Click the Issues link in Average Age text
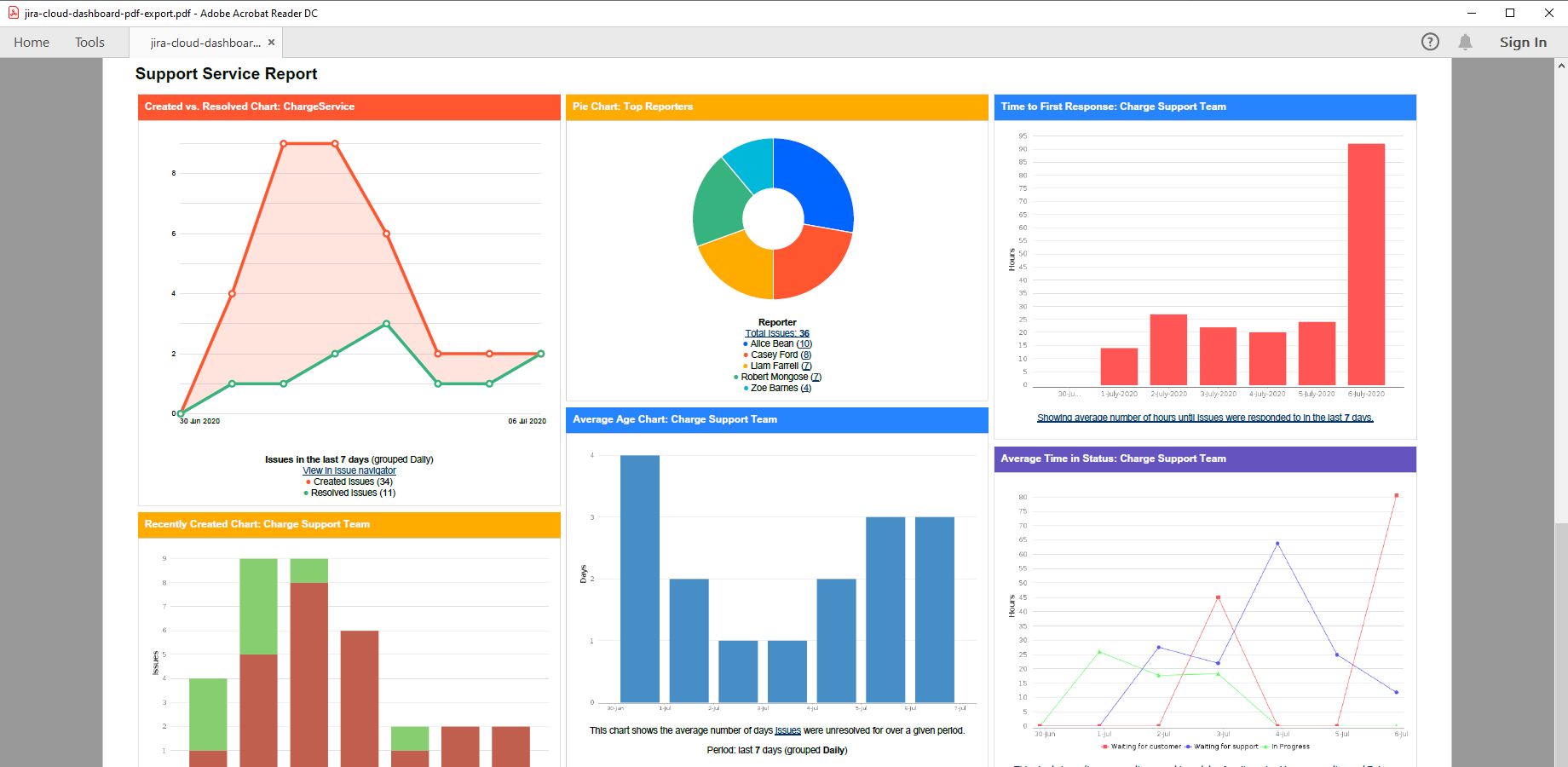Viewport: 1568px width, 767px height. pos(788,730)
